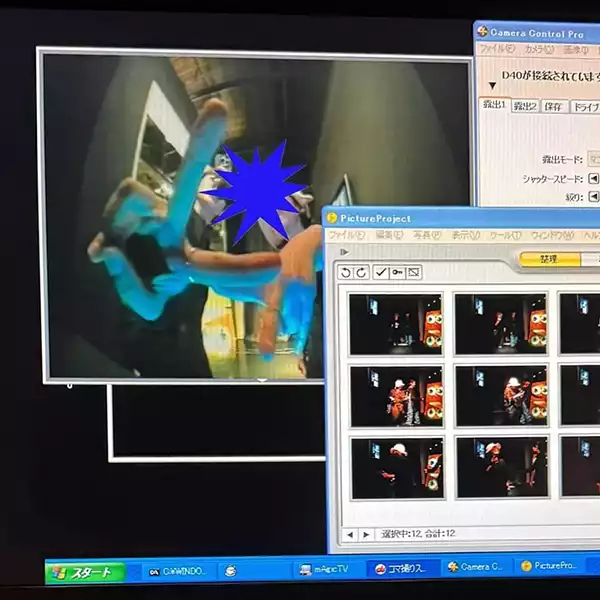
Task: Select the first thumbnail in PictureProject grid
Action: (x=396, y=324)
